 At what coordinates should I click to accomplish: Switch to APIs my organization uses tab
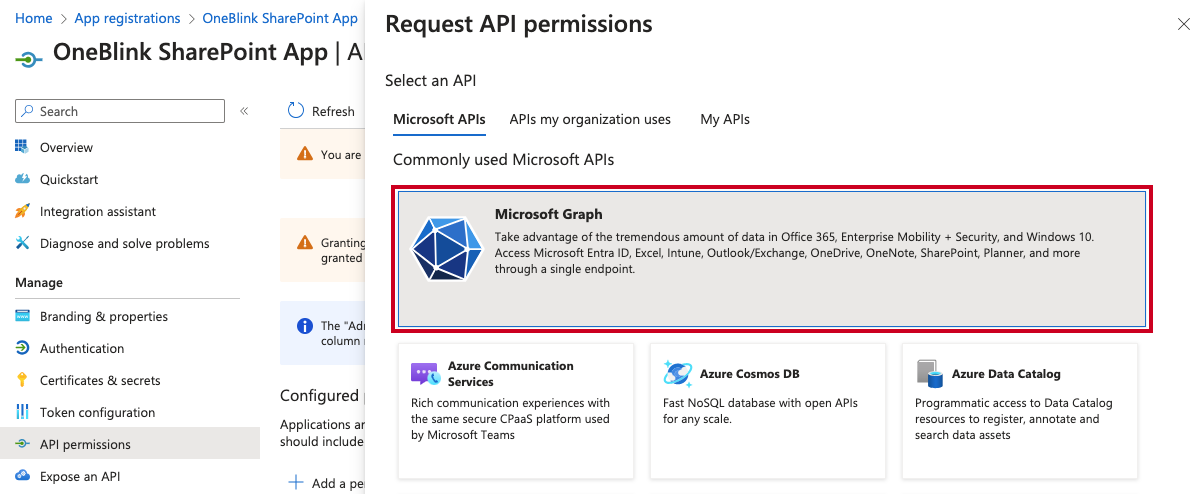[590, 119]
